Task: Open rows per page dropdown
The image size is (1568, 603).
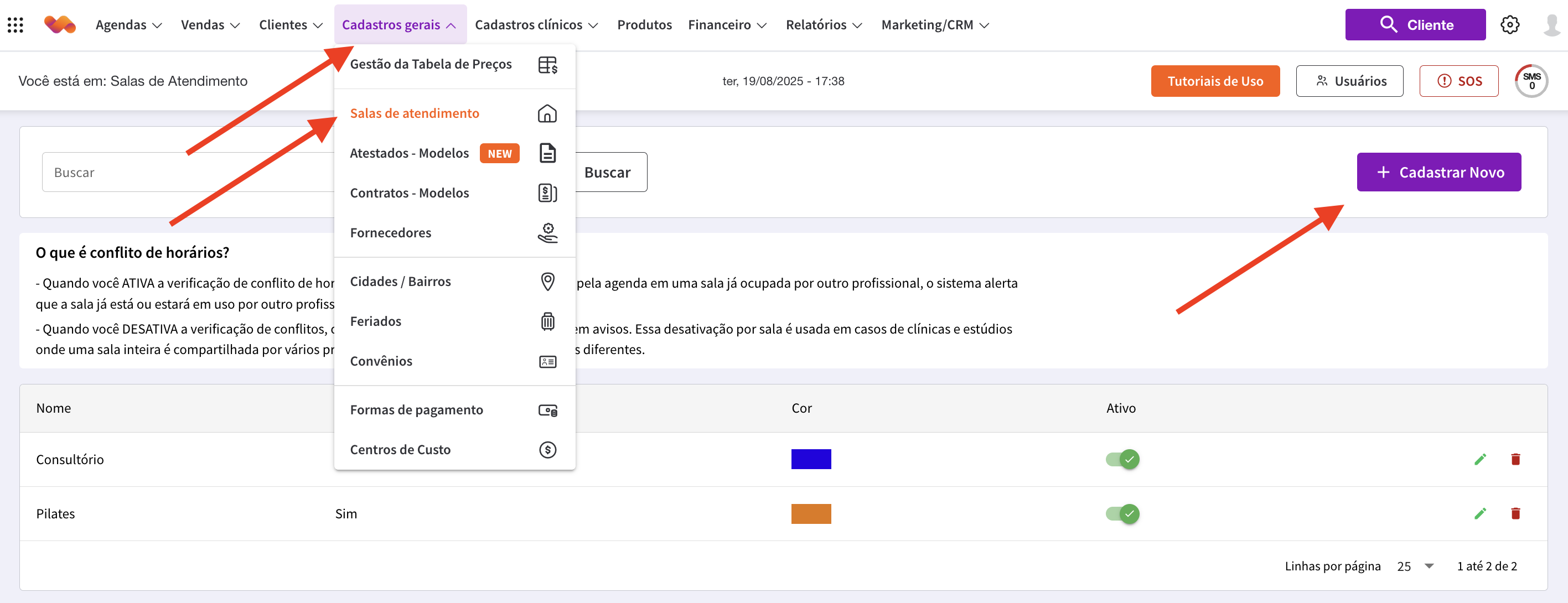Action: (x=1415, y=566)
